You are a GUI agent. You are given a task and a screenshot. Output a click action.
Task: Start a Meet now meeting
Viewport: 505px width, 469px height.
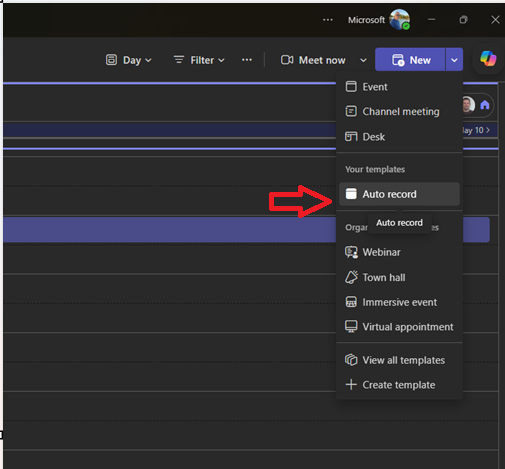[313, 60]
